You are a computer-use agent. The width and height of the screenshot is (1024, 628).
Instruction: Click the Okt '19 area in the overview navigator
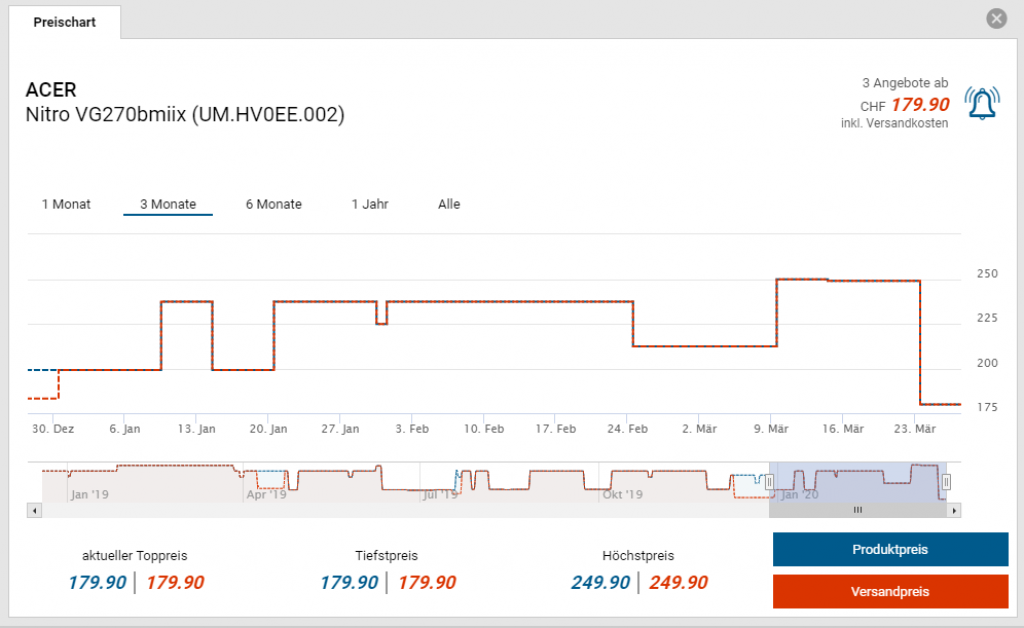coord(622,493)
